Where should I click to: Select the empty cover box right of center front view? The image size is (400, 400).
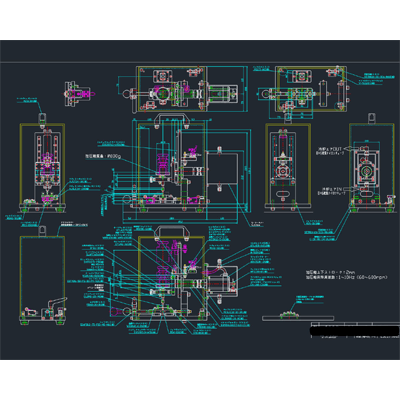[x=222, y=168]
